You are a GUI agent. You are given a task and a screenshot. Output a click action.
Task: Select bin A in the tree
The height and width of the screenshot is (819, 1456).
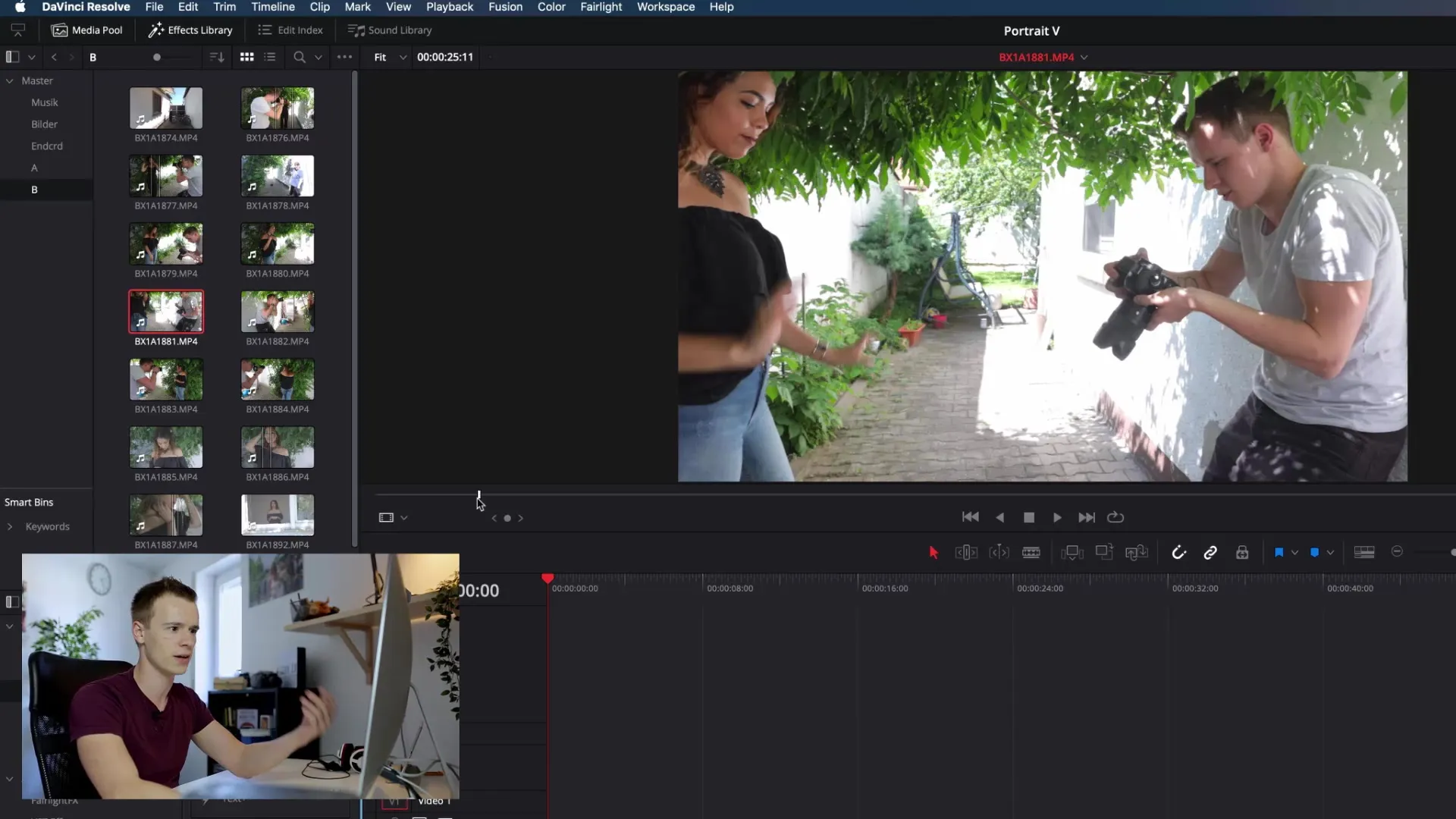click(x=34, y=168)
